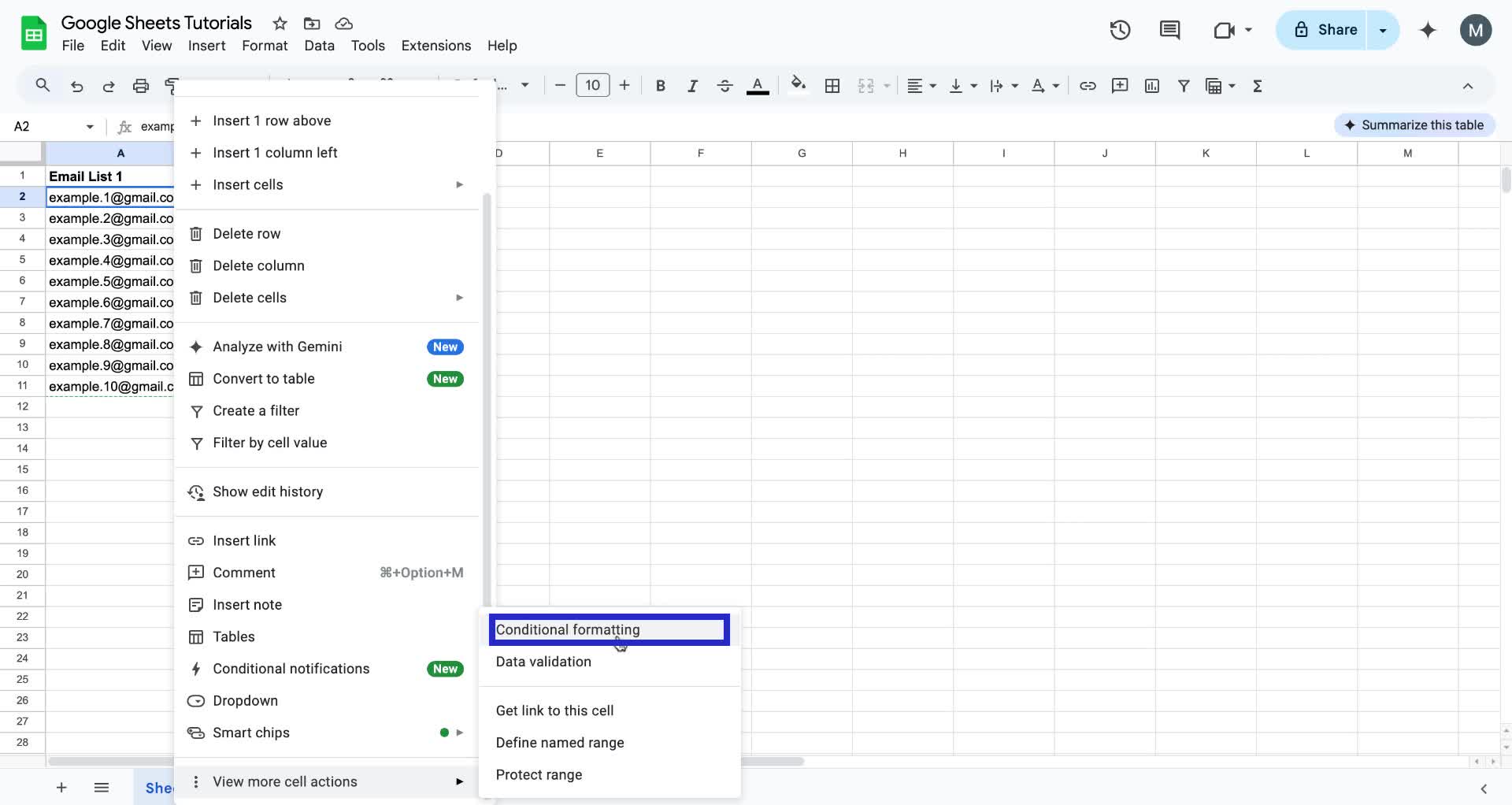Select Conditional formatting from the submenu
This screenshot has height=805, width=1512.
click(608, 629)
